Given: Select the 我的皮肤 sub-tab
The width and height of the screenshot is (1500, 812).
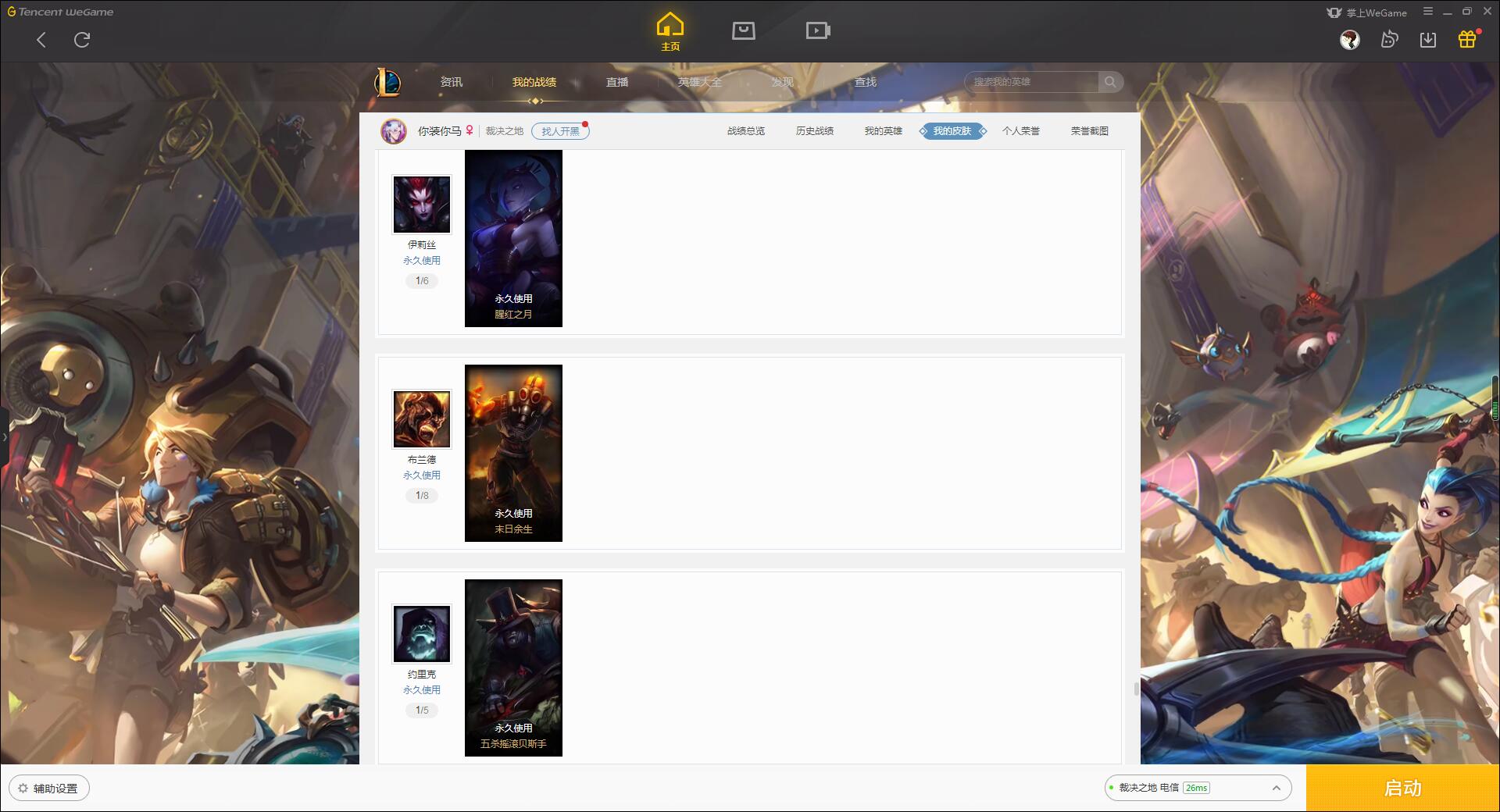Looking at the screenshot, I should click(x=952, y=131).
